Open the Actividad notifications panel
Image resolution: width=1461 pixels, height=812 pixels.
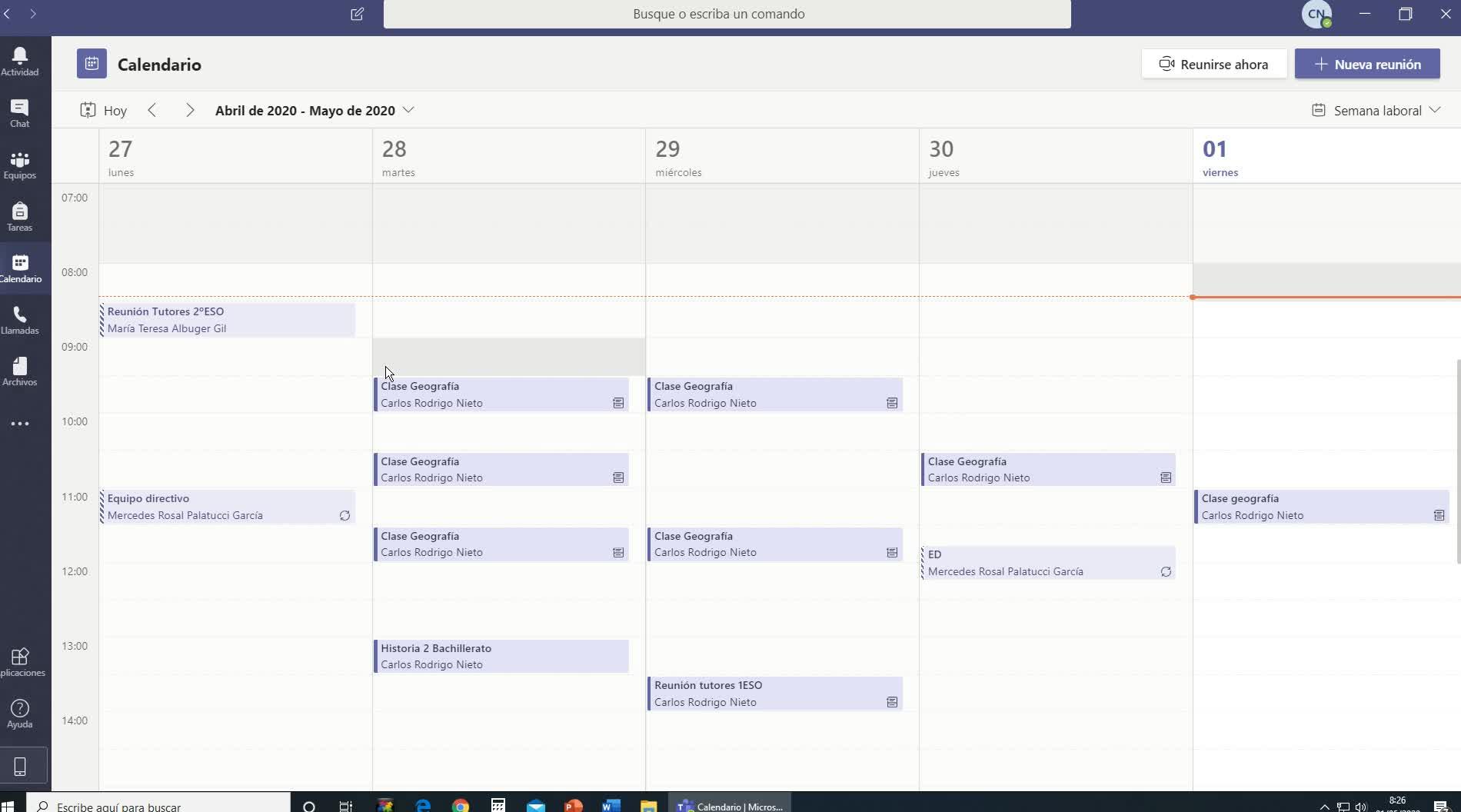tap(20, 62)
